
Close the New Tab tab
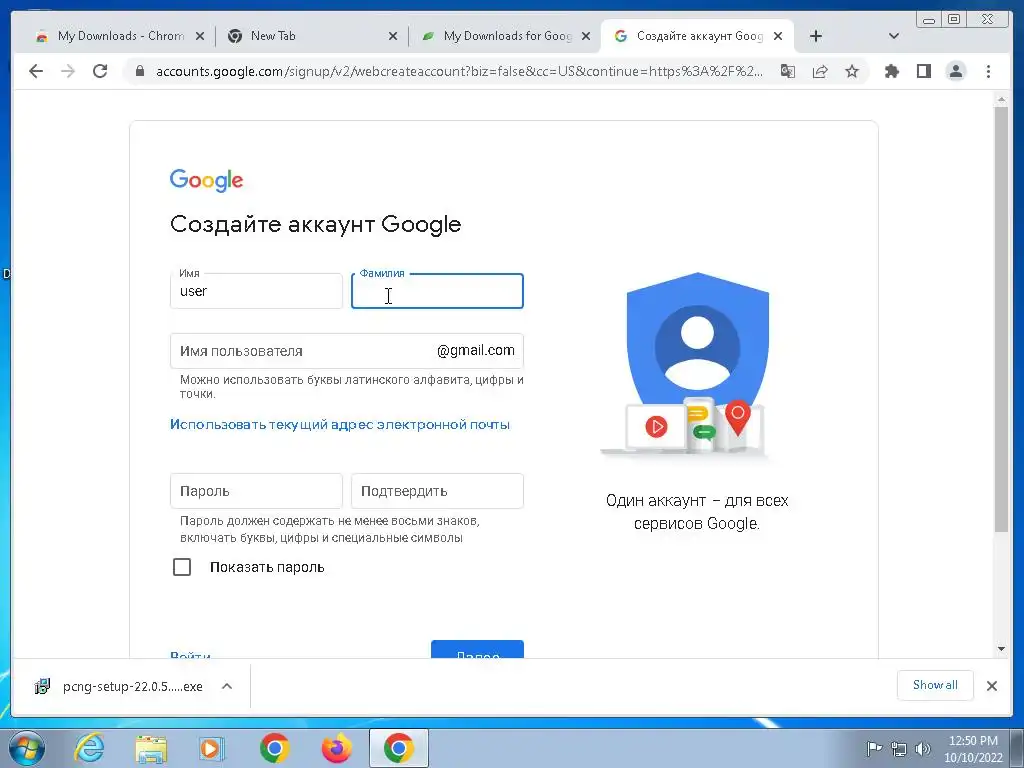click(392, 37)
